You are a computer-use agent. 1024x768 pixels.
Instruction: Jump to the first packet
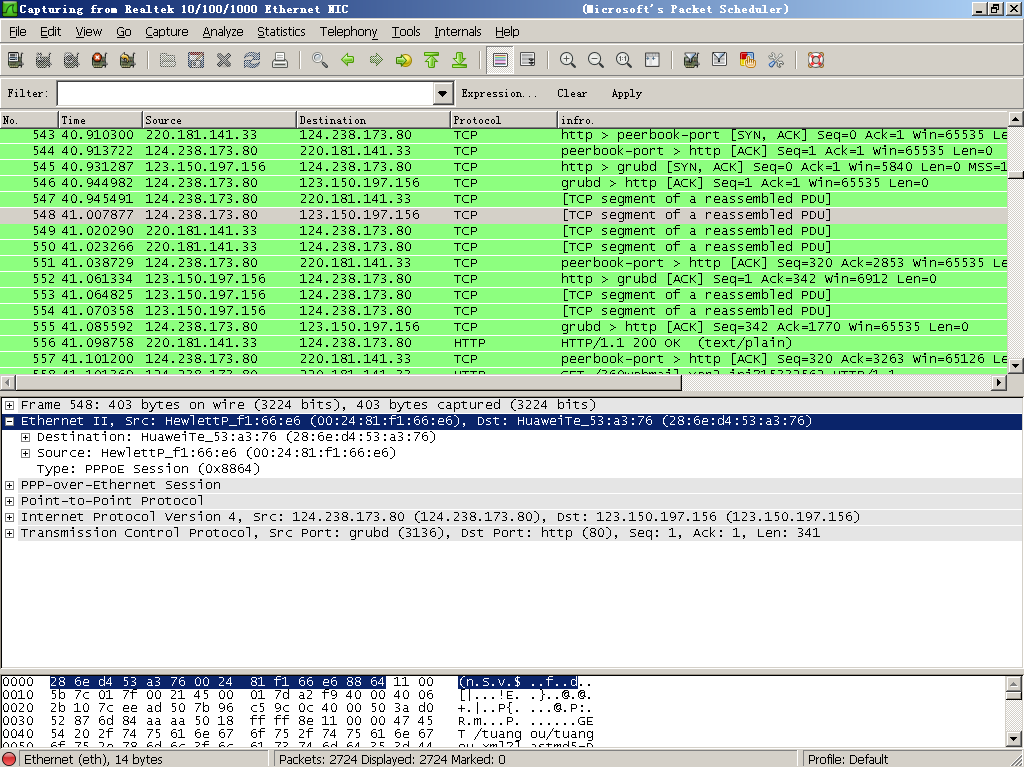432,61
